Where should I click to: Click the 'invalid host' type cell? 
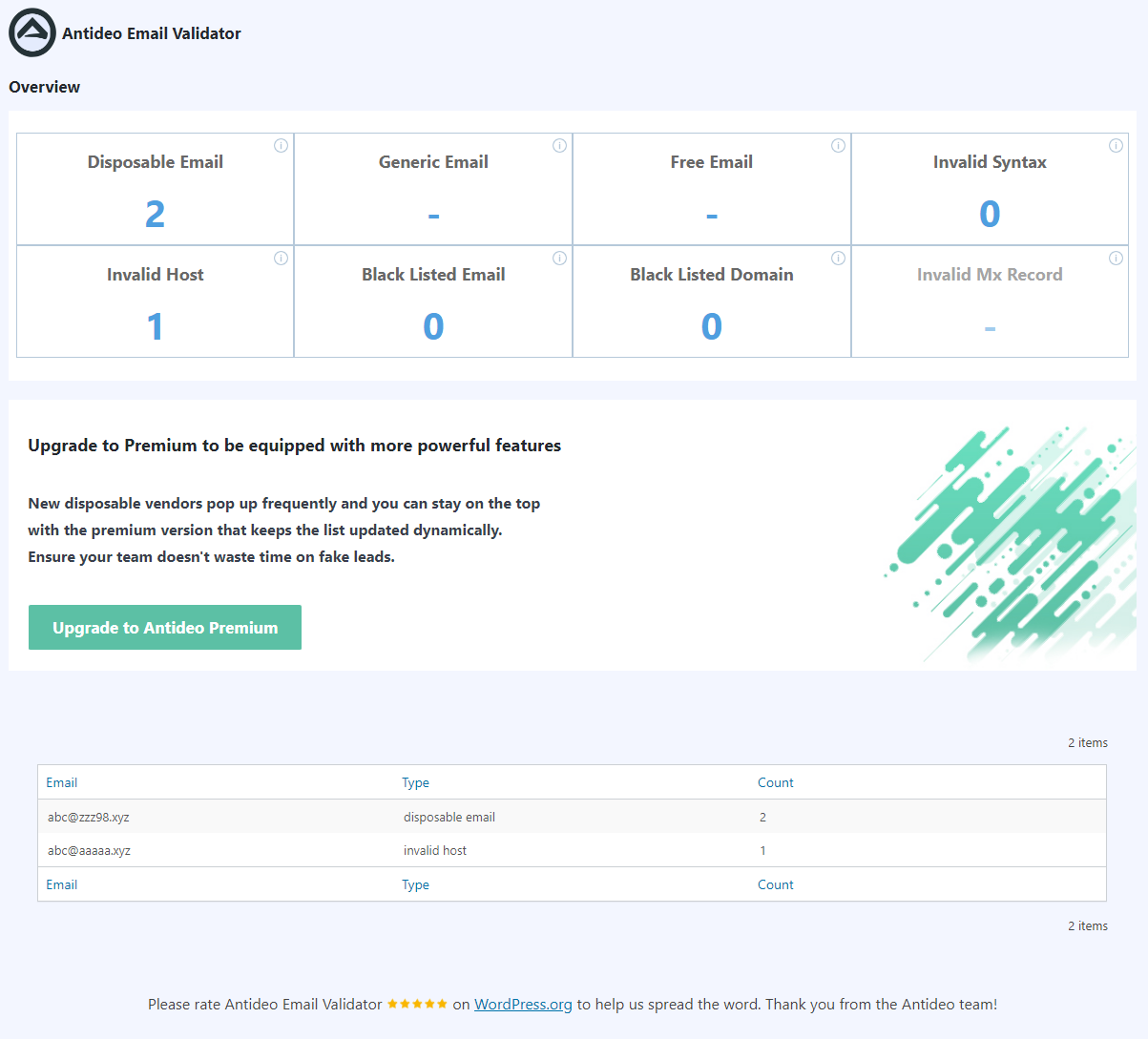coord(435,850)
